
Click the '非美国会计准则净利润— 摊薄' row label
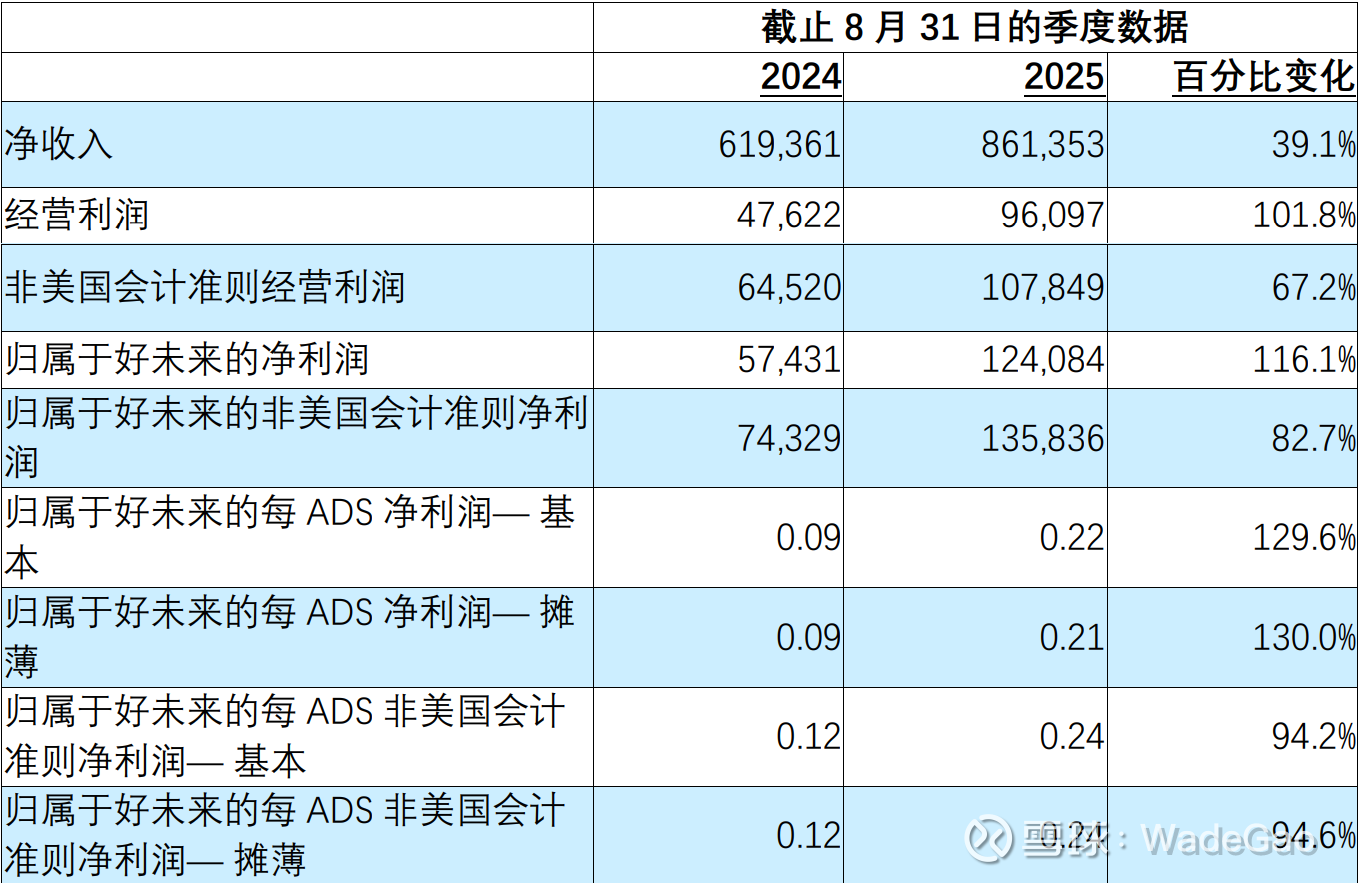[x=285, y=834]
